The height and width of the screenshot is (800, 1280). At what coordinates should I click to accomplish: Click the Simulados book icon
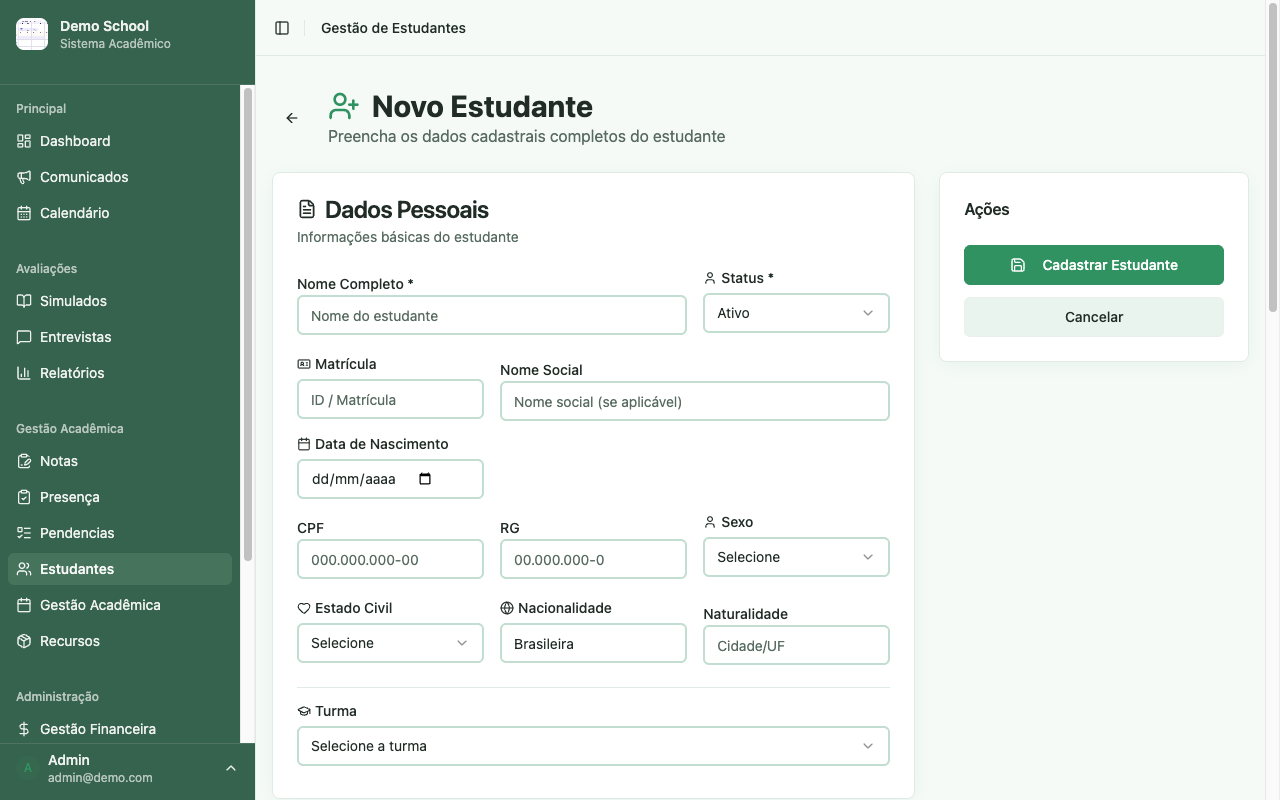click(x=24, y=301)
